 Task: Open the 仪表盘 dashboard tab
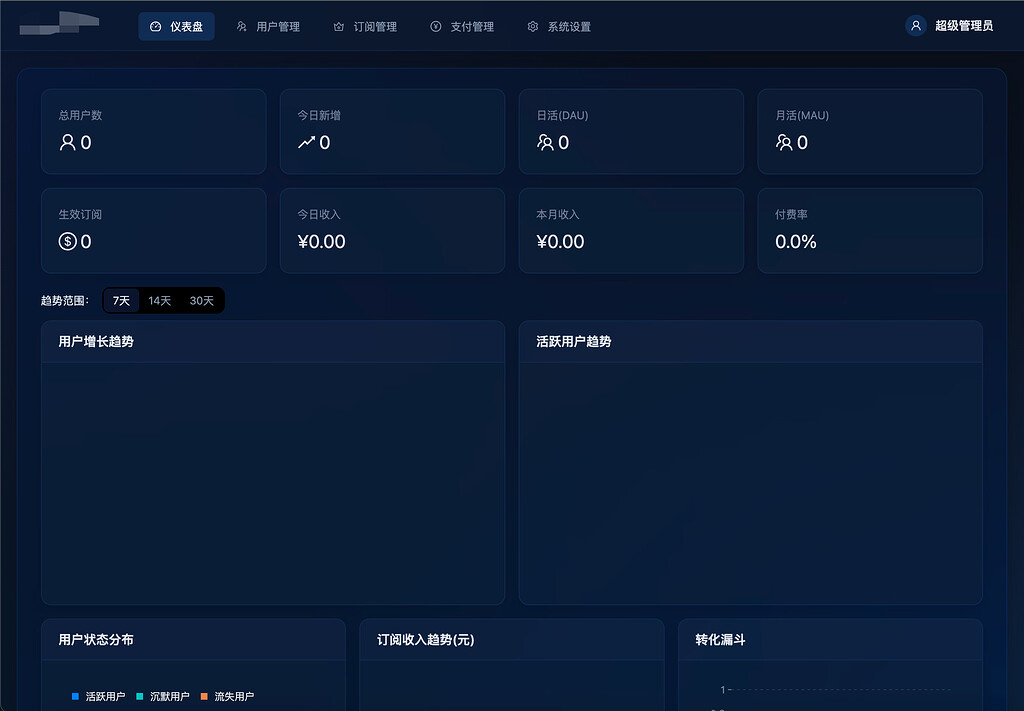pyautogui.click(x=176, y=27)
